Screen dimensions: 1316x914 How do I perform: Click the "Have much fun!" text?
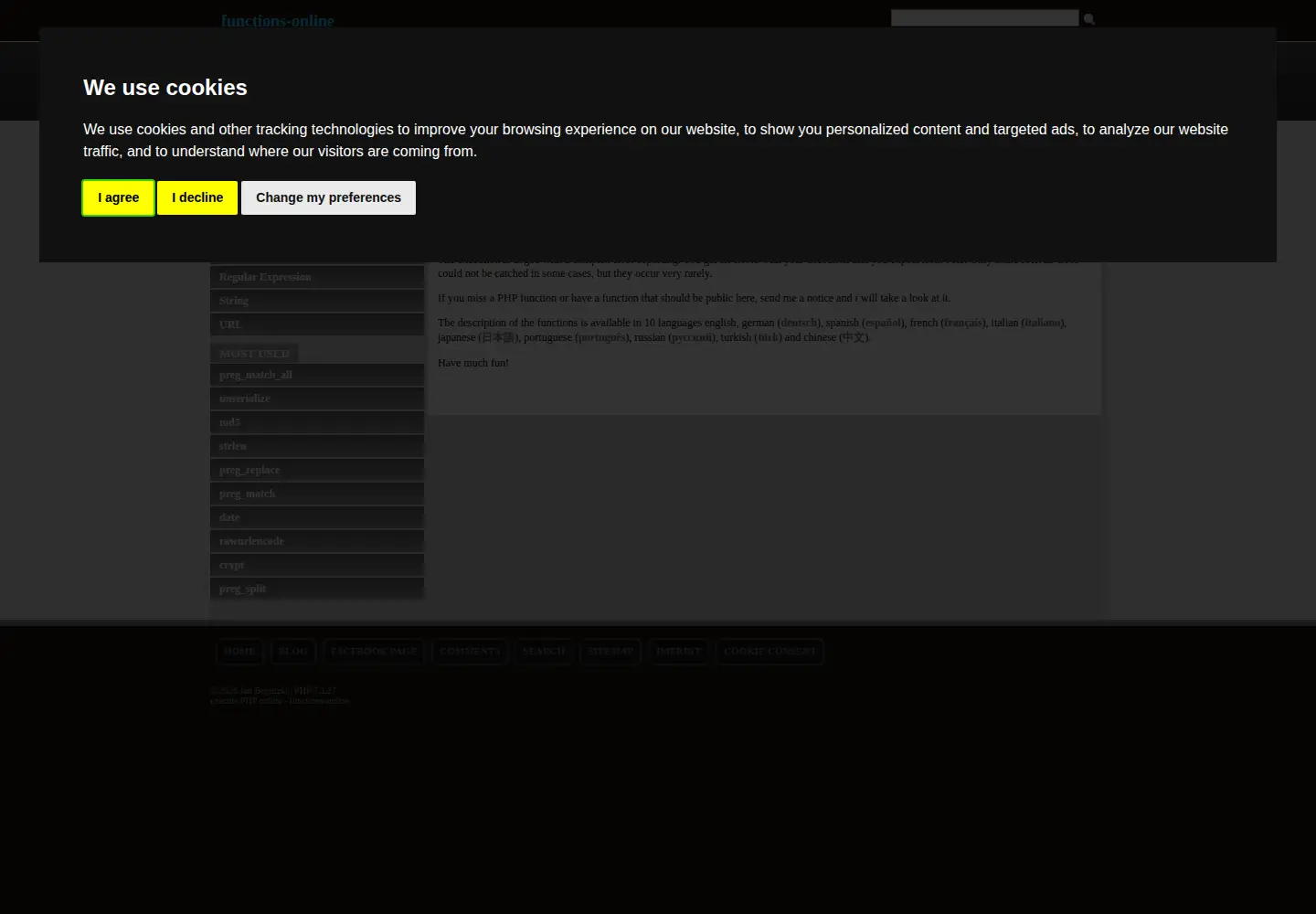[473, 363]
